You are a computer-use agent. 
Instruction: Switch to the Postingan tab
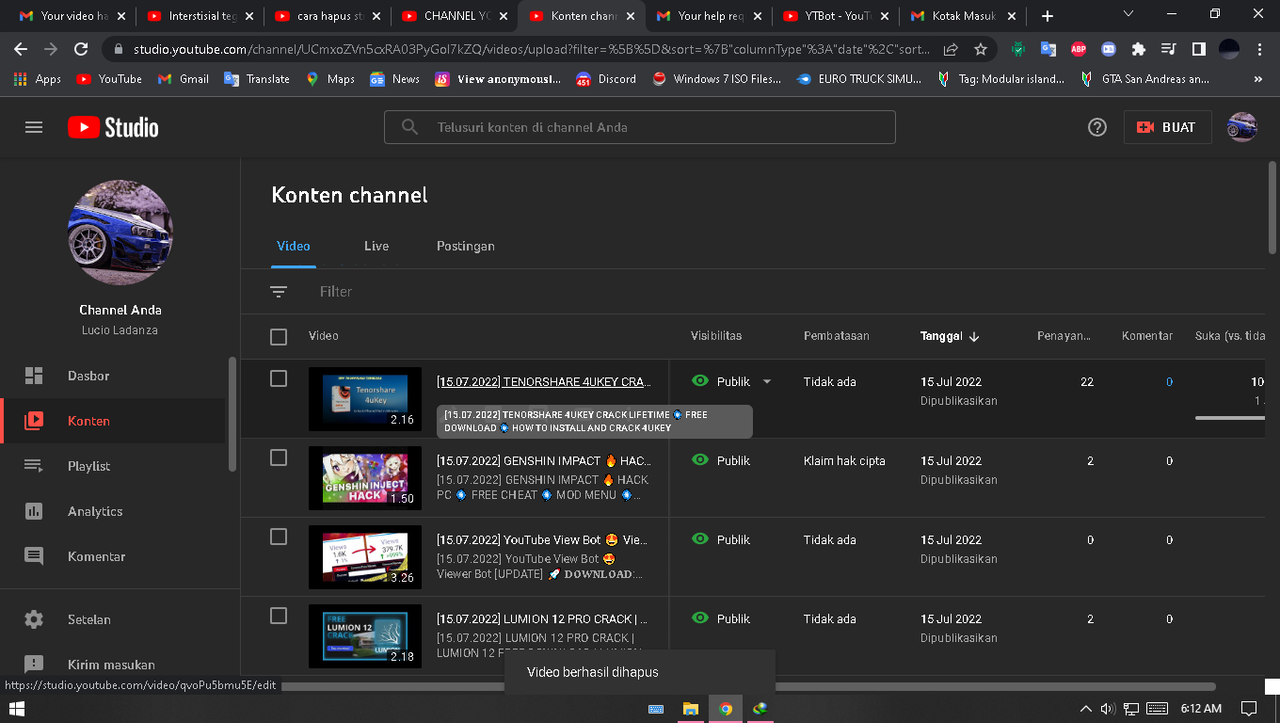click(x=465, y=246)
